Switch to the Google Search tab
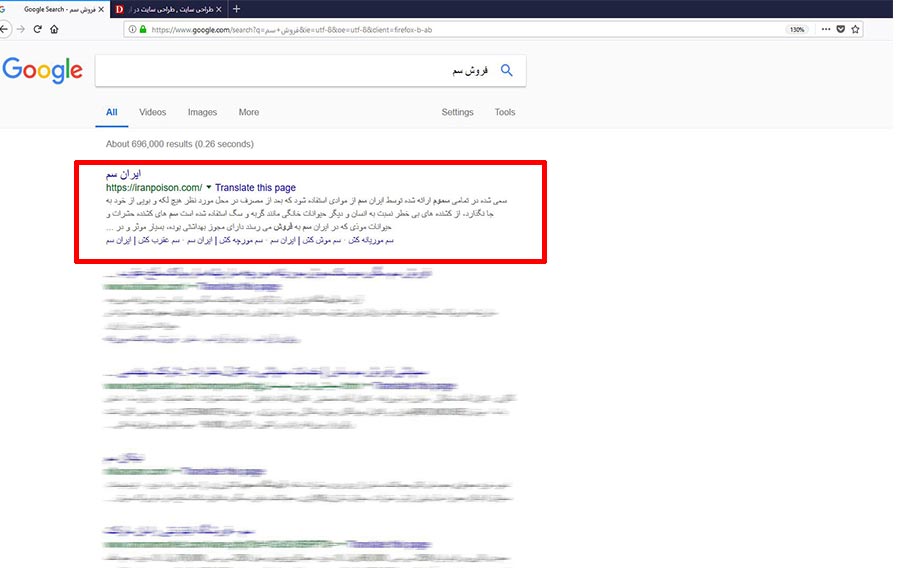 (55, 9)
